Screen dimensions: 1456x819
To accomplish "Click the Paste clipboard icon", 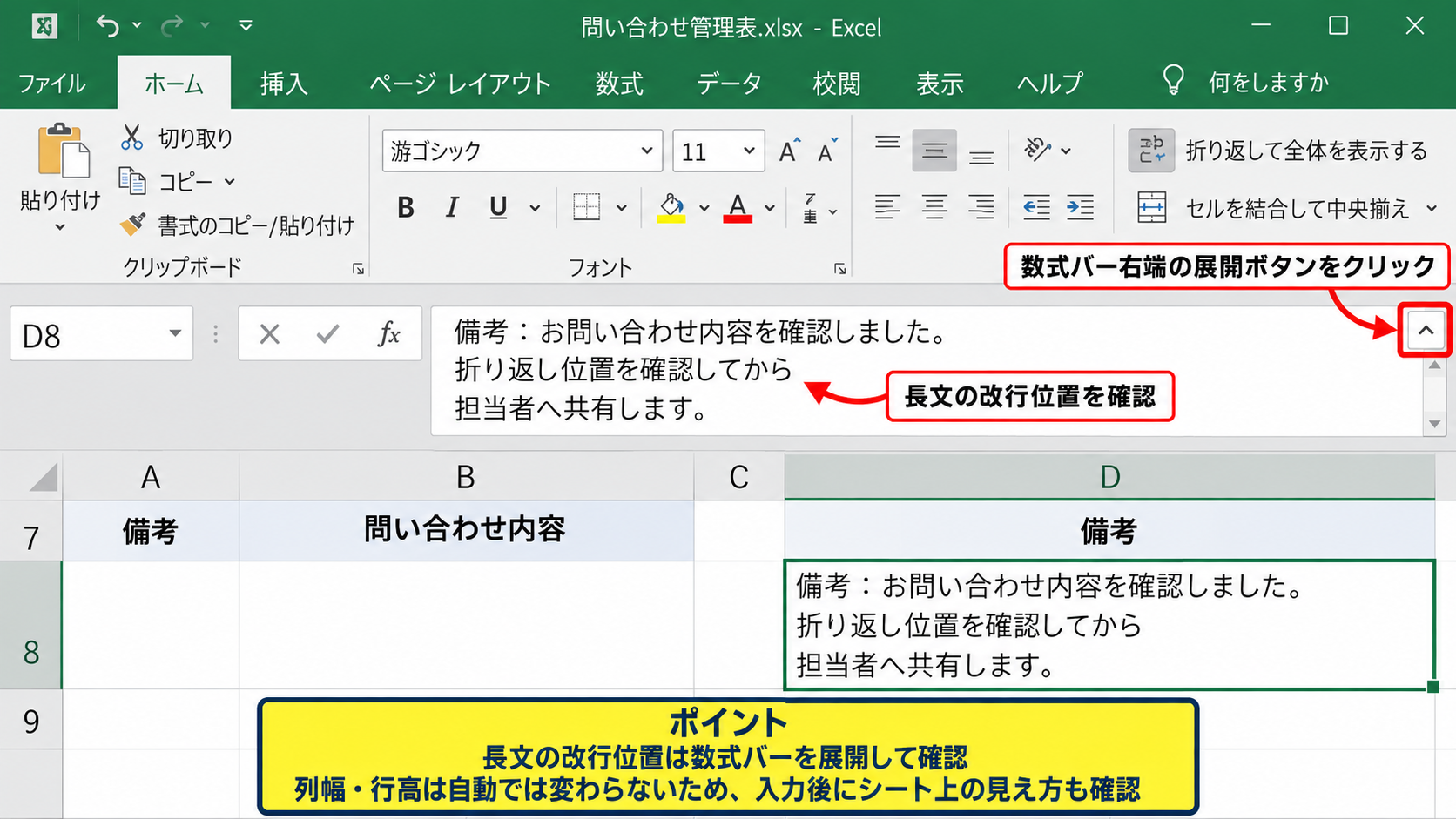I will point(63,151).
